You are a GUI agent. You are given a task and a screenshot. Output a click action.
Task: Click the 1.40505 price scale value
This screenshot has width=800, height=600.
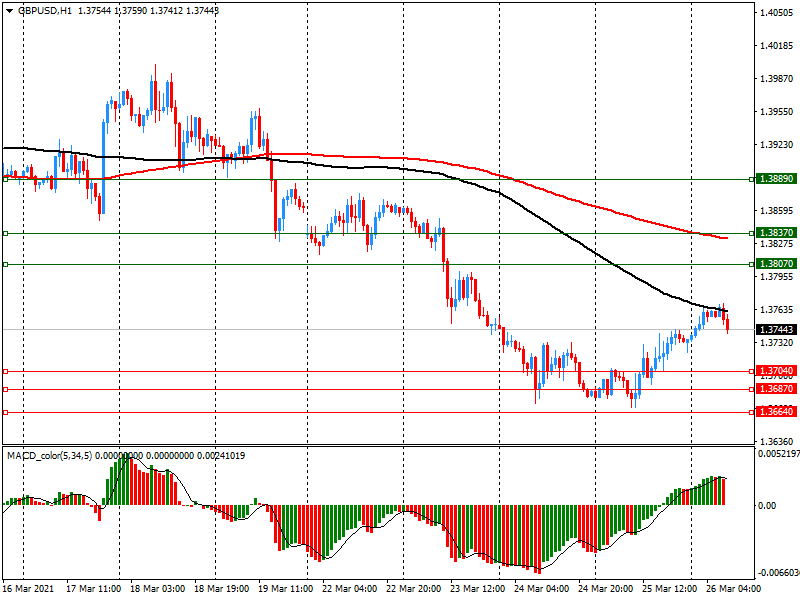pyautogui.click(x=777, y=13)
